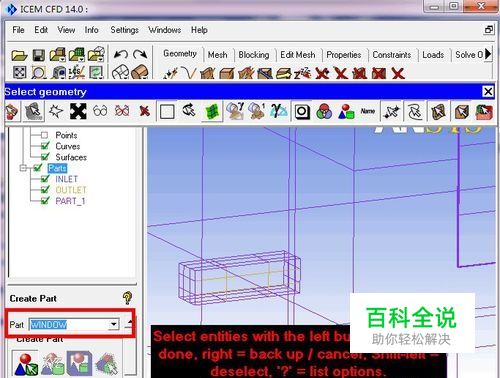Open the geometry file dropdown icon
This screenshot has width=500, height=378.
coord(58,55)
